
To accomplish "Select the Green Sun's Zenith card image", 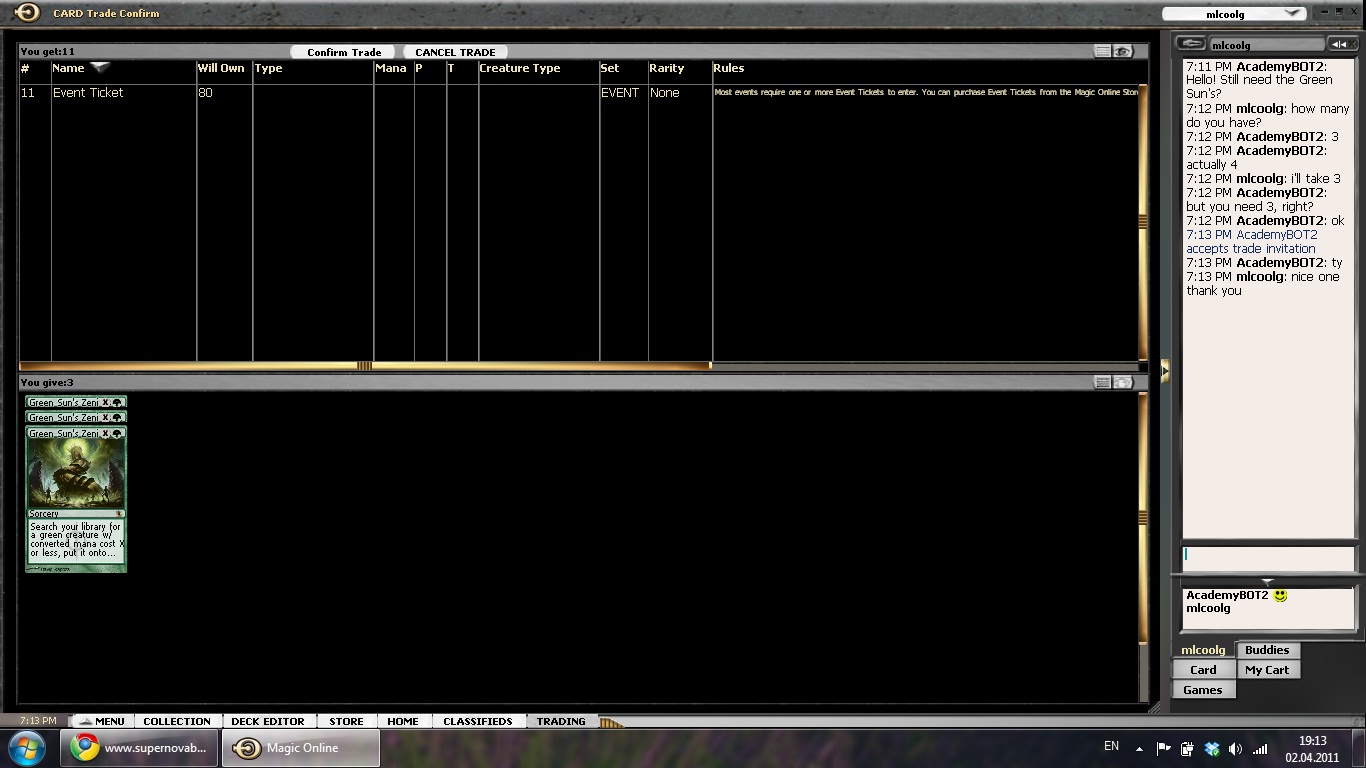I will pos(76,500).
